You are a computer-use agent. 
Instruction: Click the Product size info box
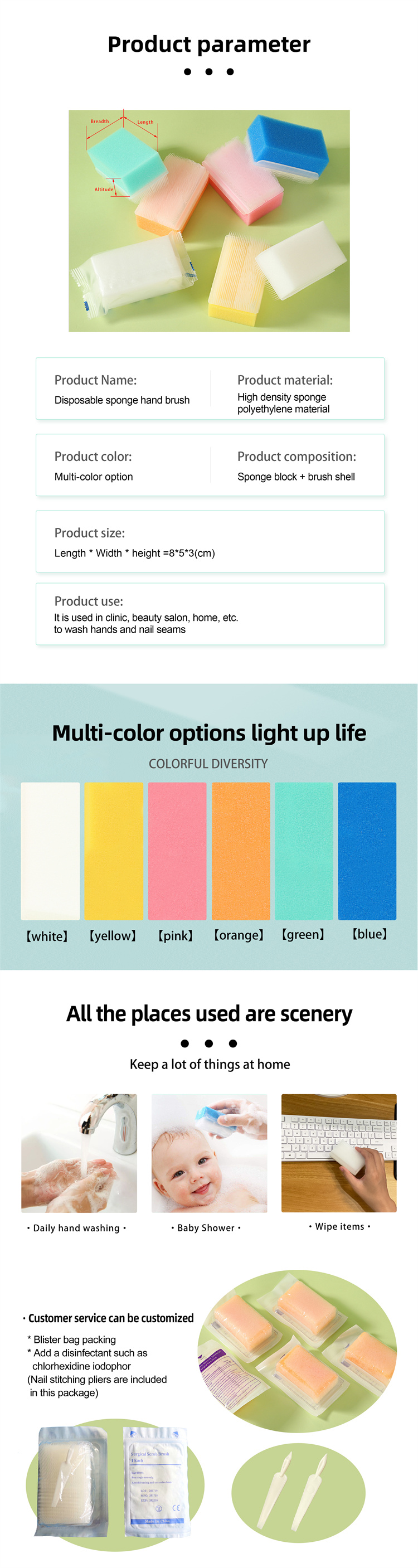[210, 541]
